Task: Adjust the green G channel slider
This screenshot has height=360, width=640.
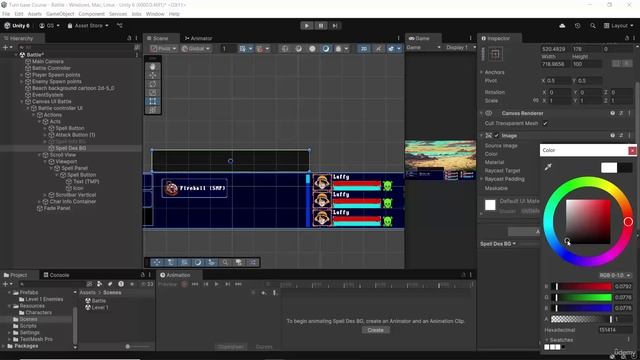Action: (x=582, y=297)
